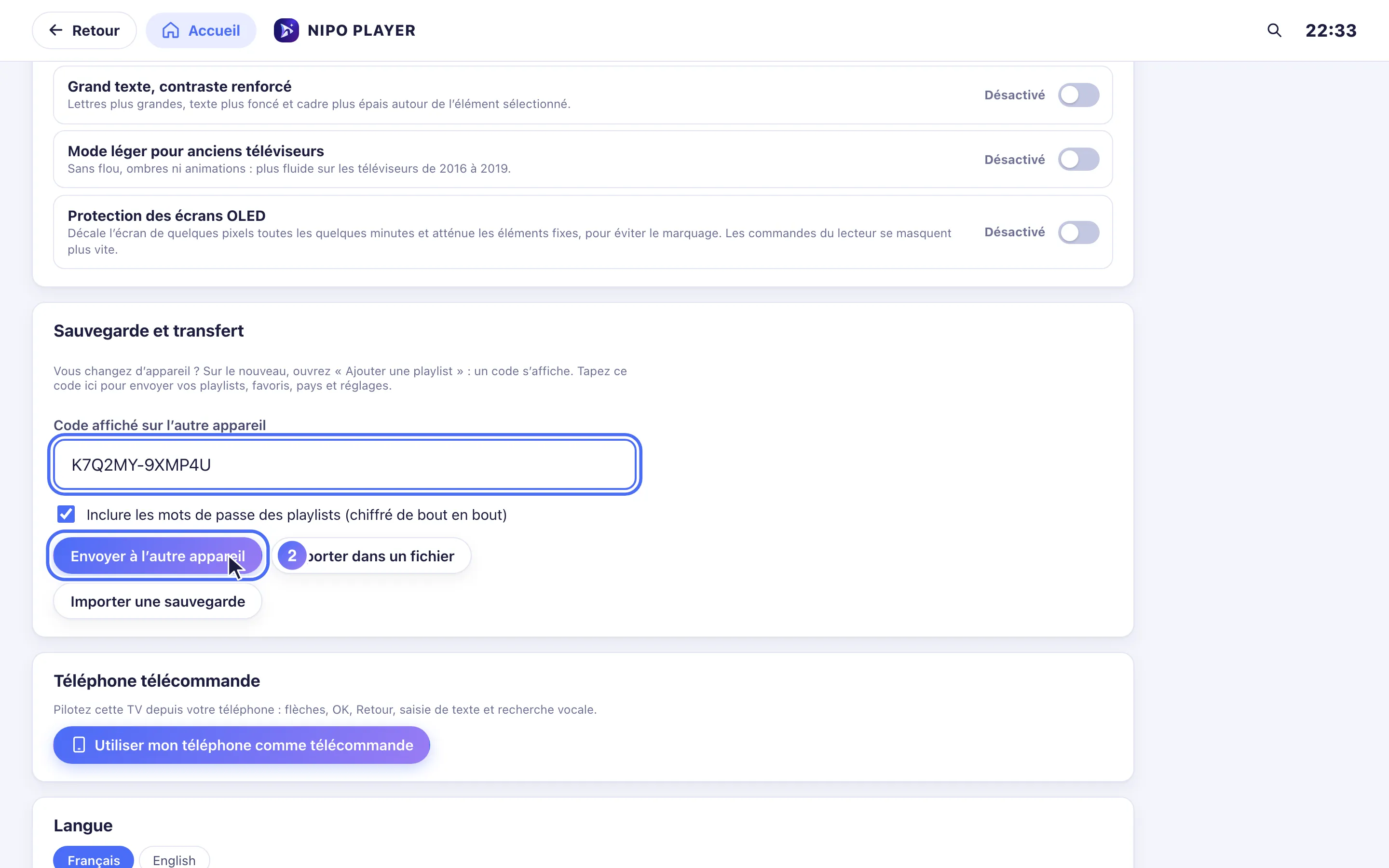Image resolution: width=1389 pixels, height=868 pixels.
Task: Click the code input field
Action: [x=344, y=464]
